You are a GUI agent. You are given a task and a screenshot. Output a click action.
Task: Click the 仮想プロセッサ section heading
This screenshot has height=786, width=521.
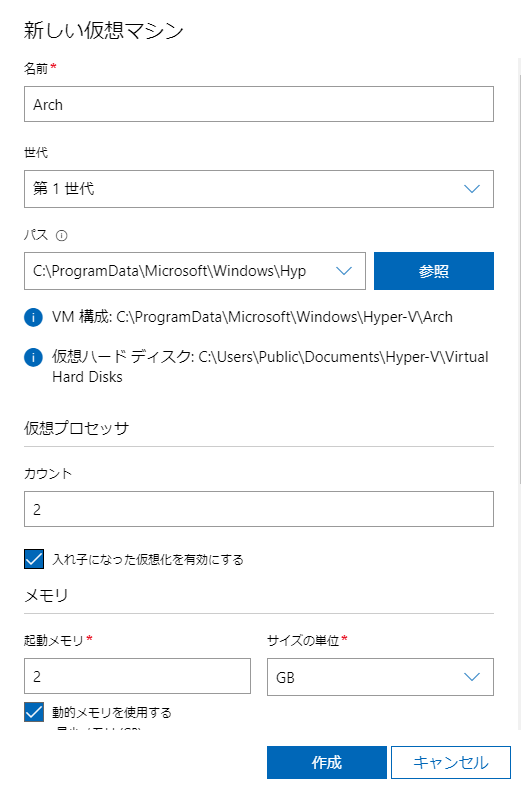tap(76, 428)
